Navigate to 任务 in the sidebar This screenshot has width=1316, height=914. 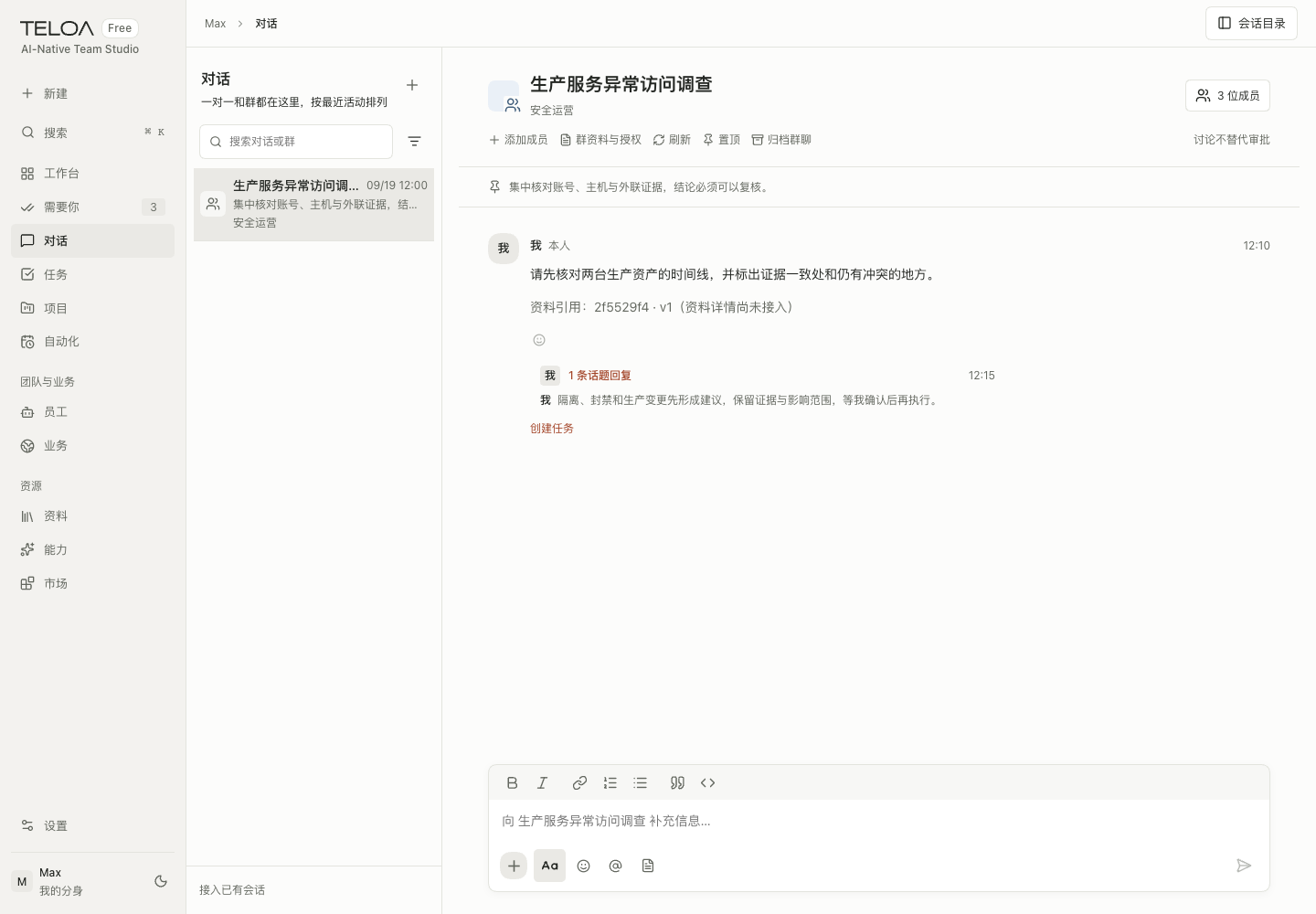point(92,274)
